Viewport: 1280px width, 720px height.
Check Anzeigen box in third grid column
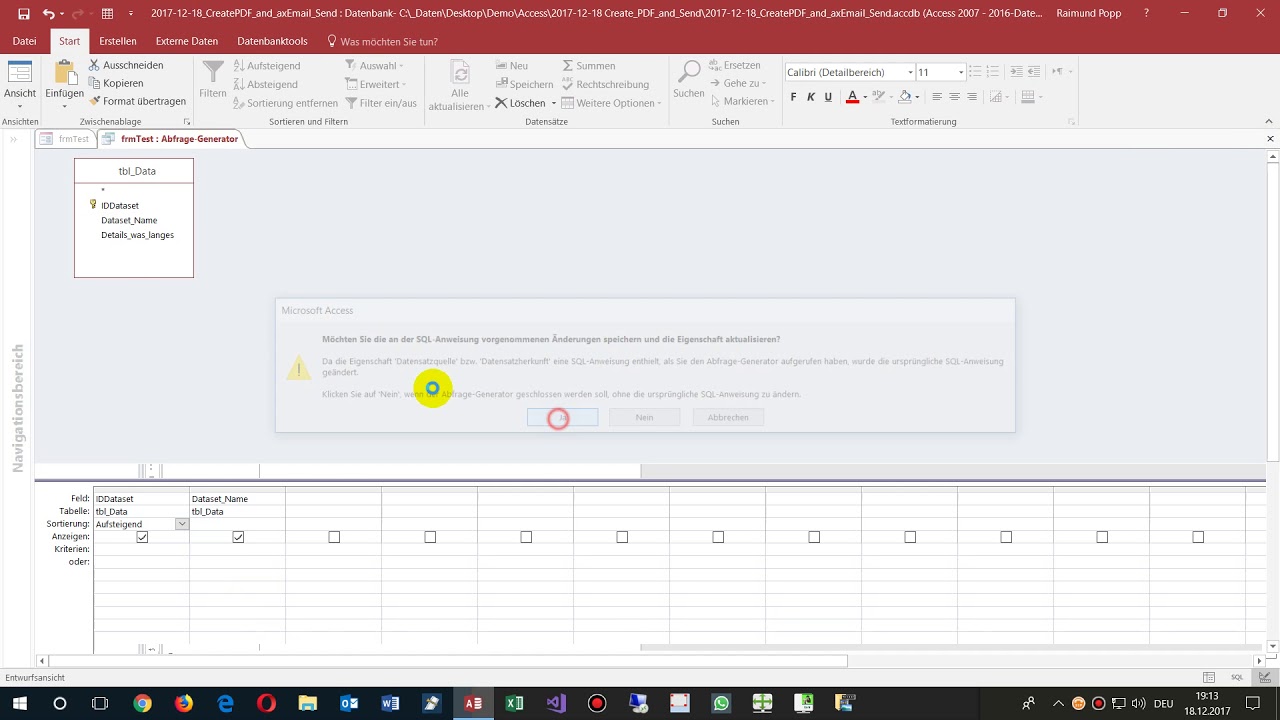tap(334, 537)
